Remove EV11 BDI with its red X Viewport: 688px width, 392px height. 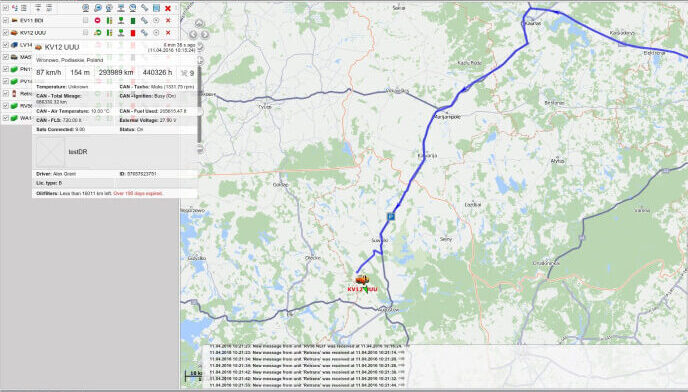click(168, 21)
